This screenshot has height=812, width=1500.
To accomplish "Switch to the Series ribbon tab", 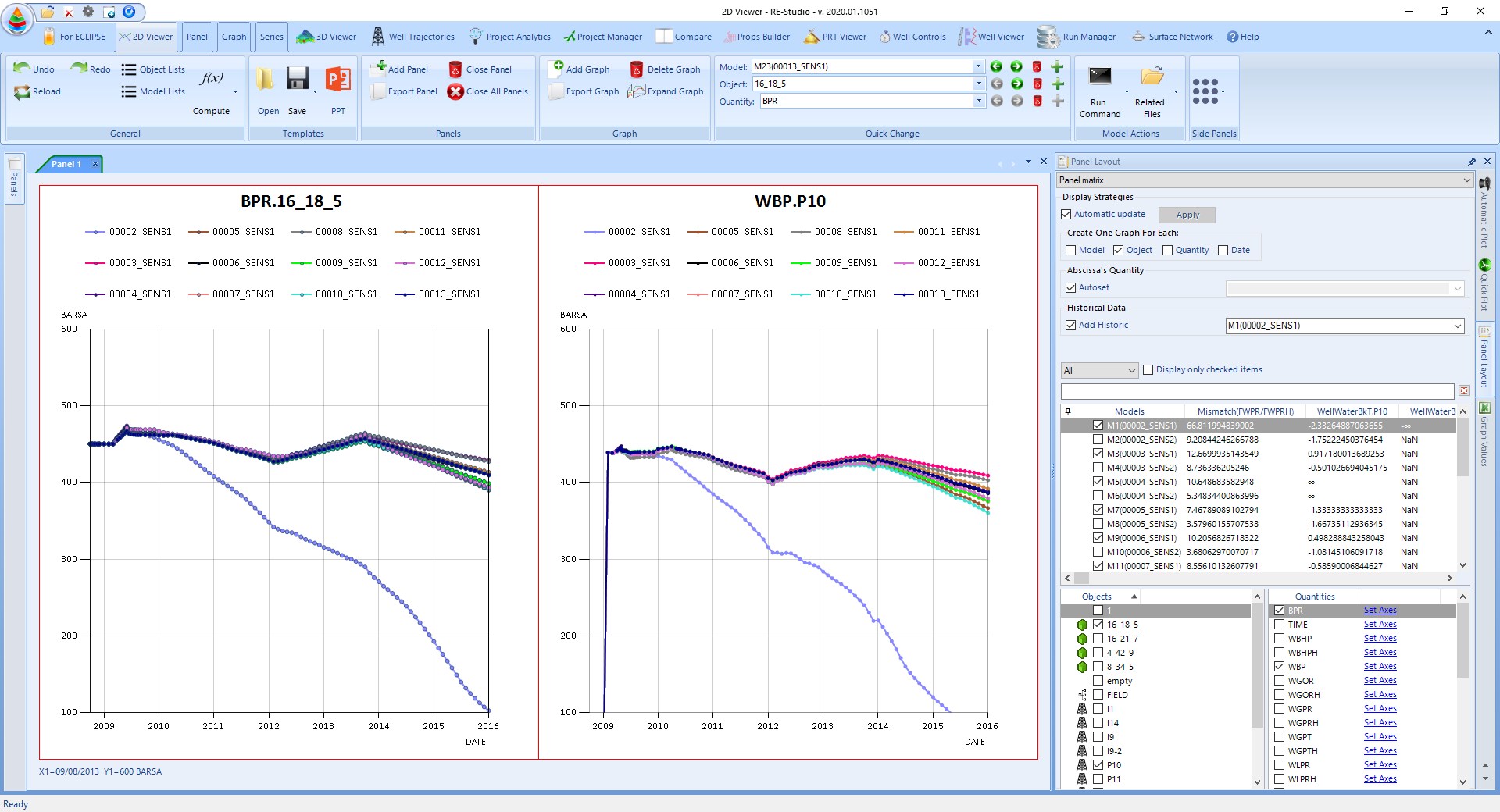I will [272, 37].
